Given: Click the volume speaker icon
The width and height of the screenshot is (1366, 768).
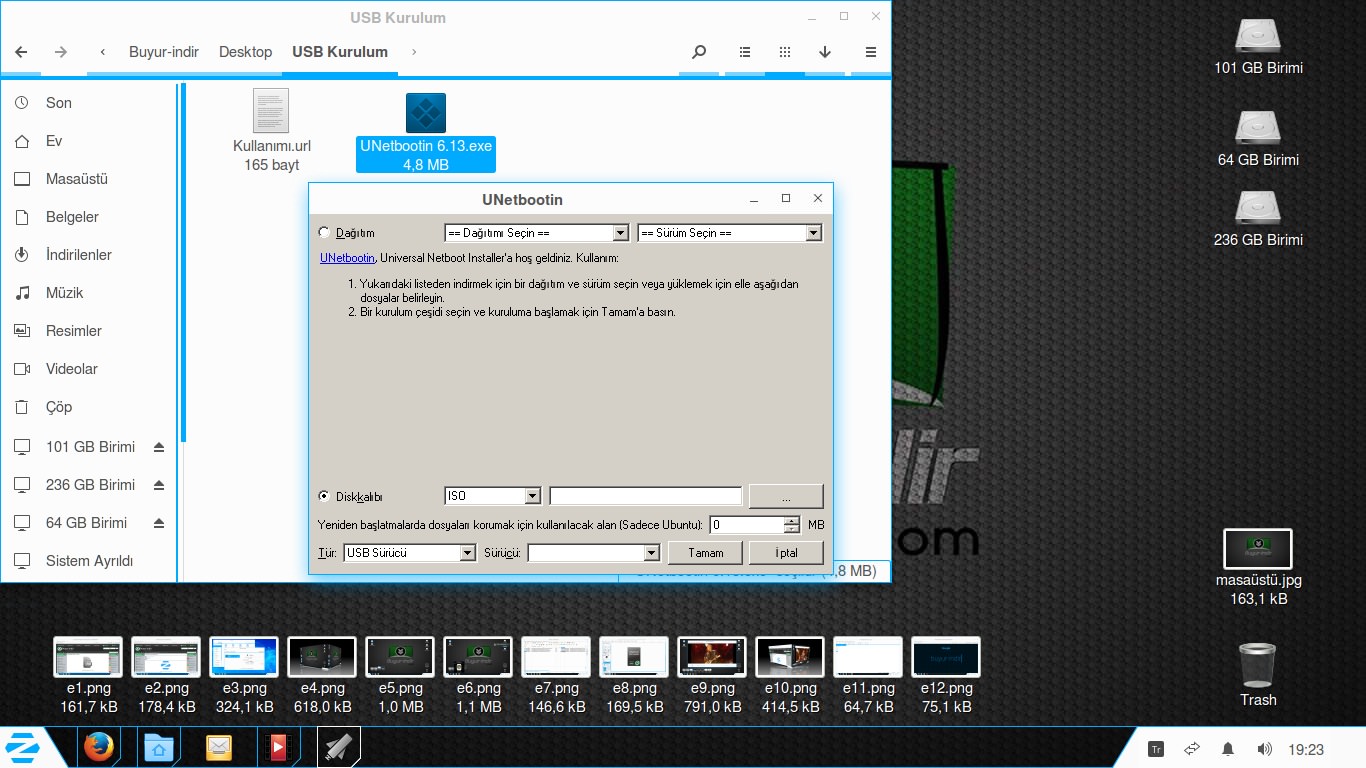Looking at the screenshot, I should coord(1264,749).
